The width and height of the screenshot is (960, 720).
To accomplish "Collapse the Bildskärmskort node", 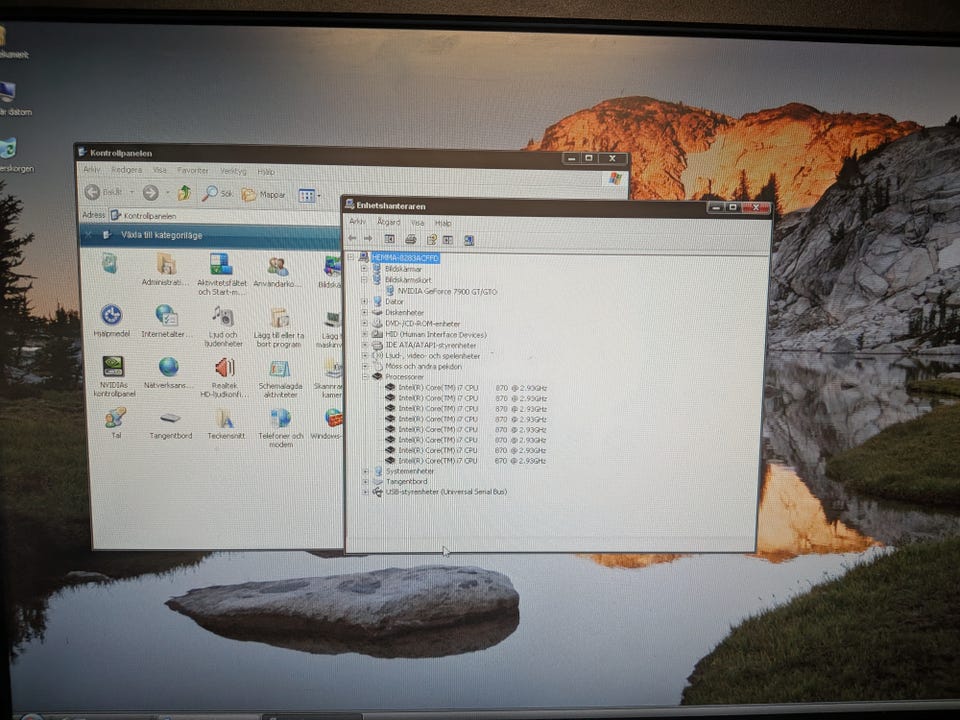I will tap(364, 279).
